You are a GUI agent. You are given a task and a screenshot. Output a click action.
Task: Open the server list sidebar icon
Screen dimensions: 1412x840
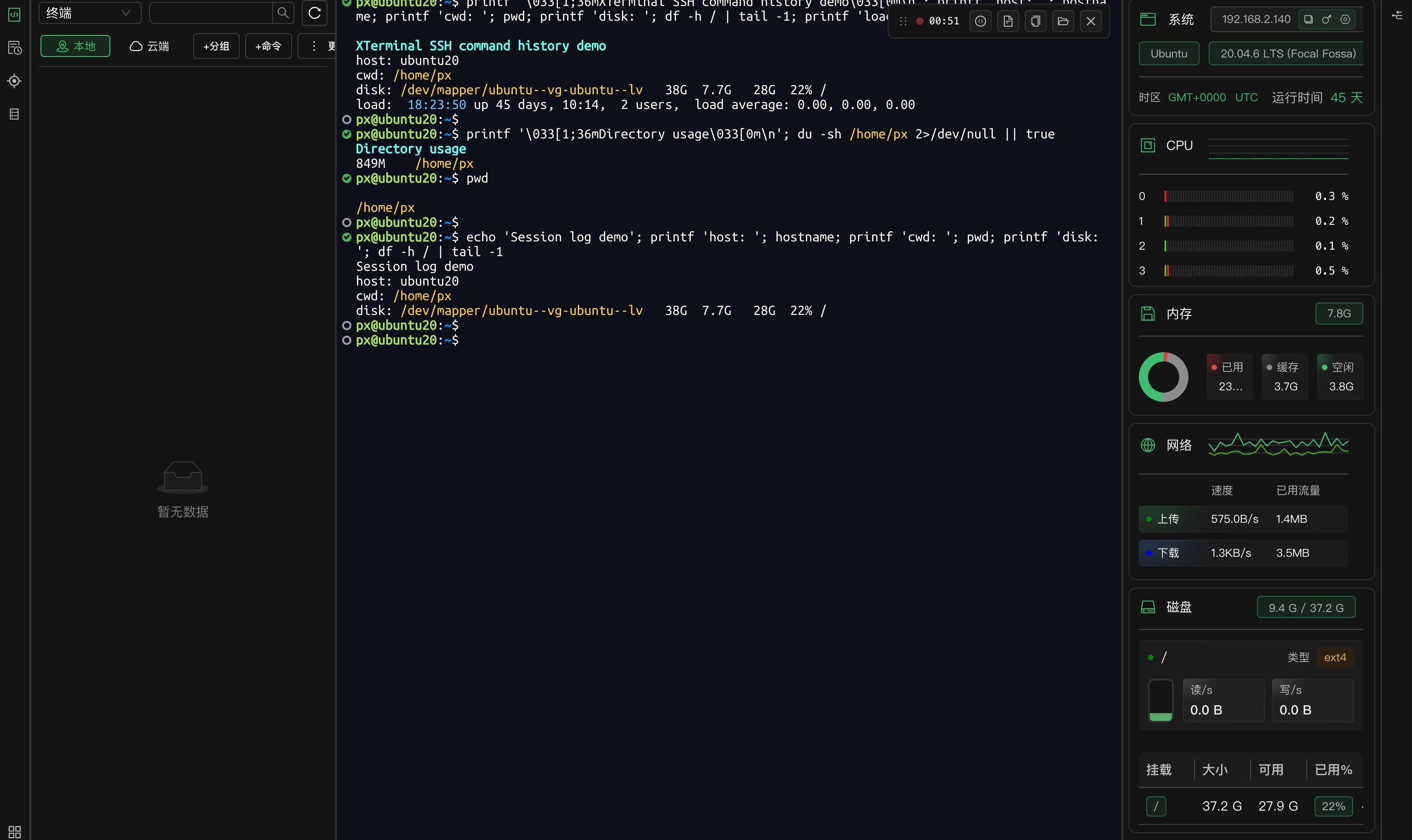click(15, 114)
